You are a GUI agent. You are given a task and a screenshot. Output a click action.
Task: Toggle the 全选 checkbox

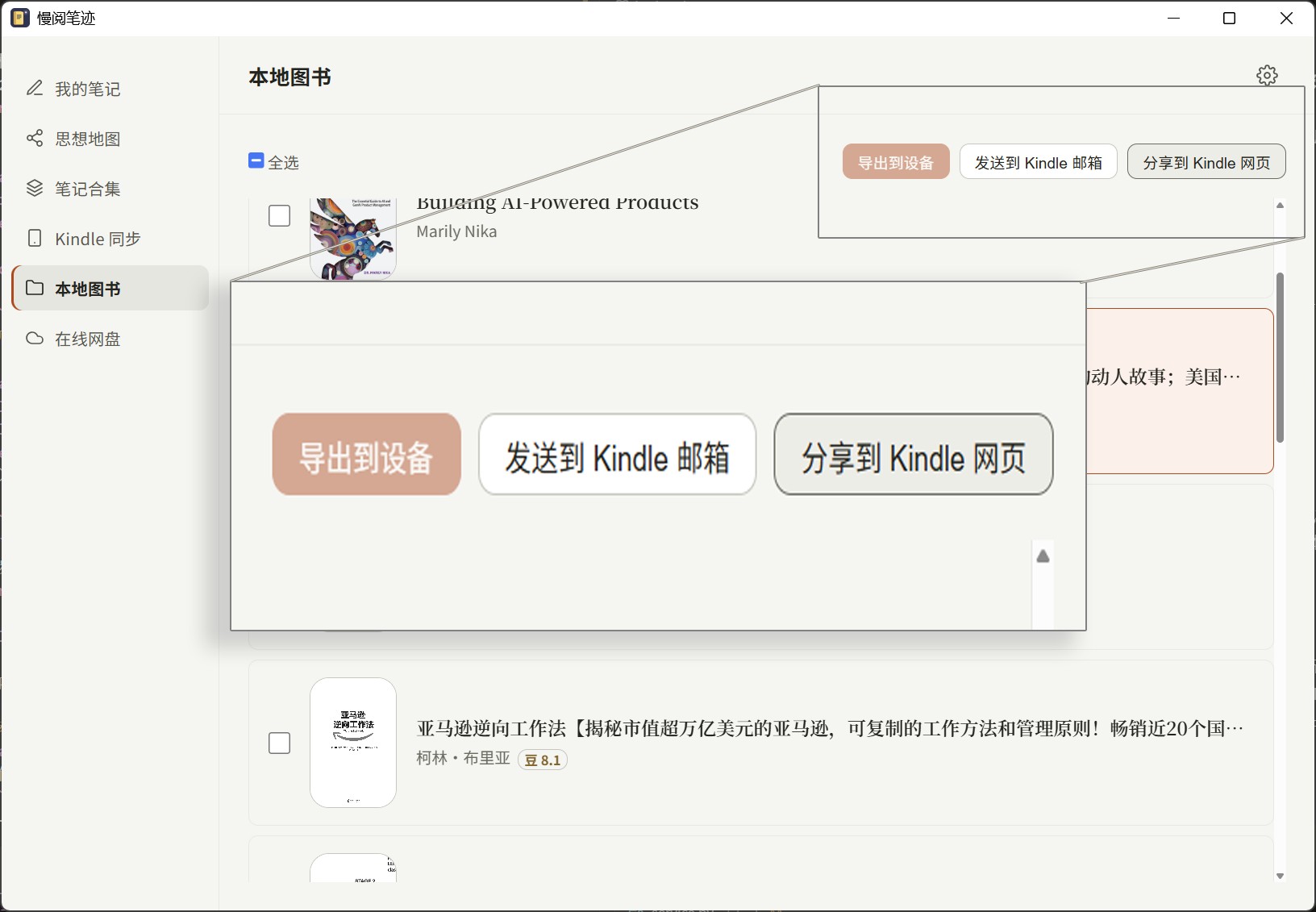click(x=256, y=160)
